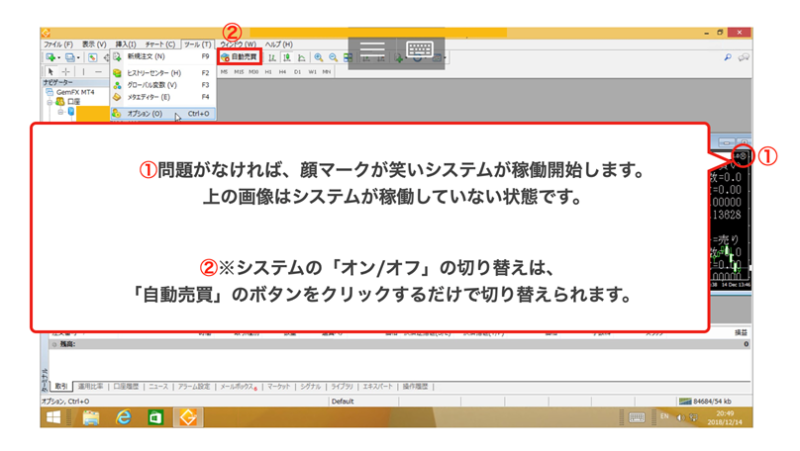Click the 84684/54 kb connection status
Viewport: 800px width, 451px height.
pyautogui.click(x=706, y=402)
